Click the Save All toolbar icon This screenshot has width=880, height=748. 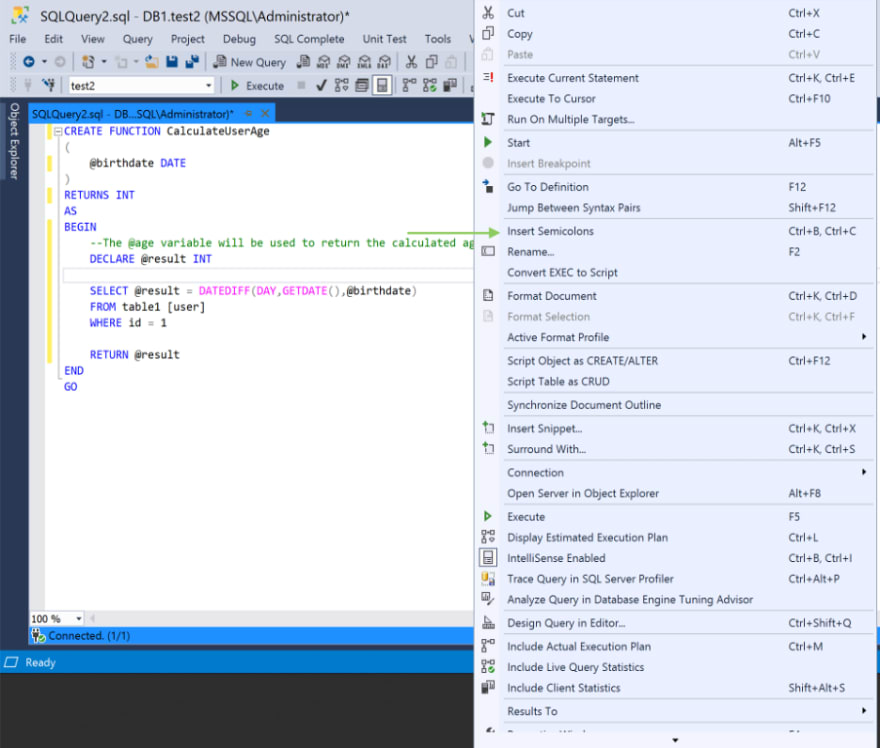pyautogui.click(x=192, y=62)
